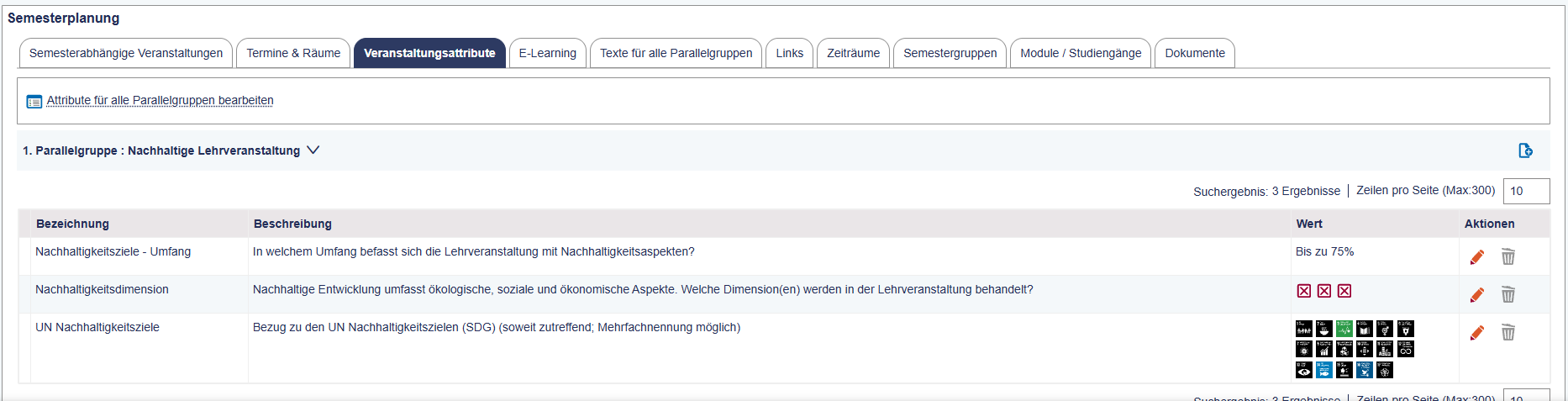This screenshot has height=401, width=1568.
Task: Switch to the Termine & Räume tab
Action: [293, 53]
